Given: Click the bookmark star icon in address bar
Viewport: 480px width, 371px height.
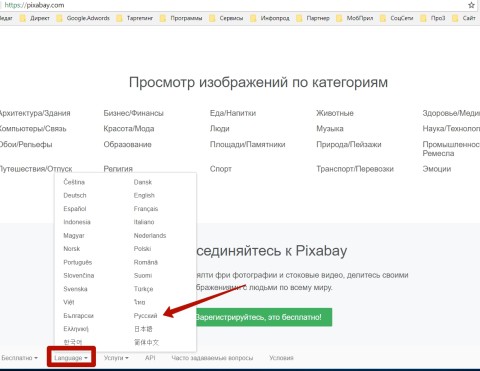Looking at the screenshot, I should (471, 5).
